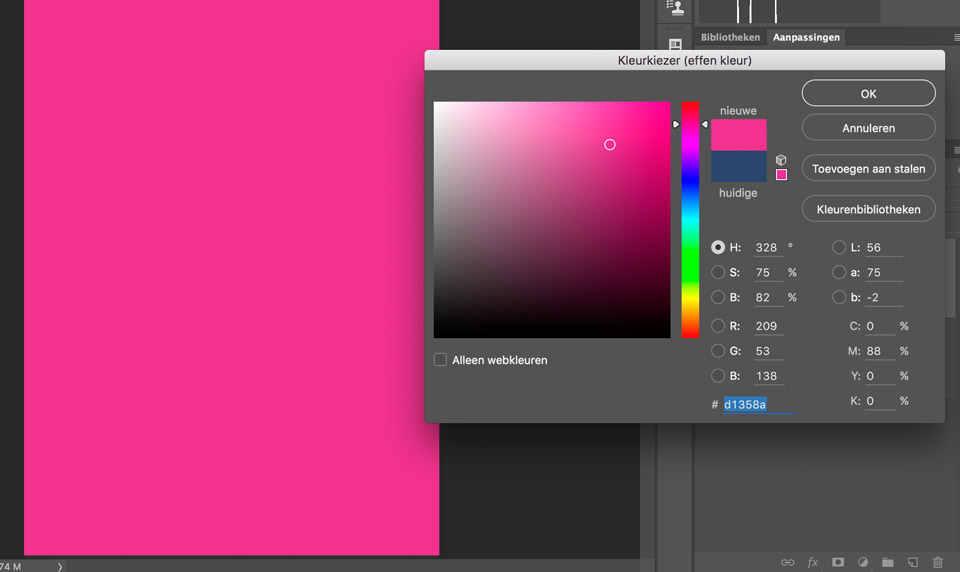Click the blue value field 138

[769, 376]
